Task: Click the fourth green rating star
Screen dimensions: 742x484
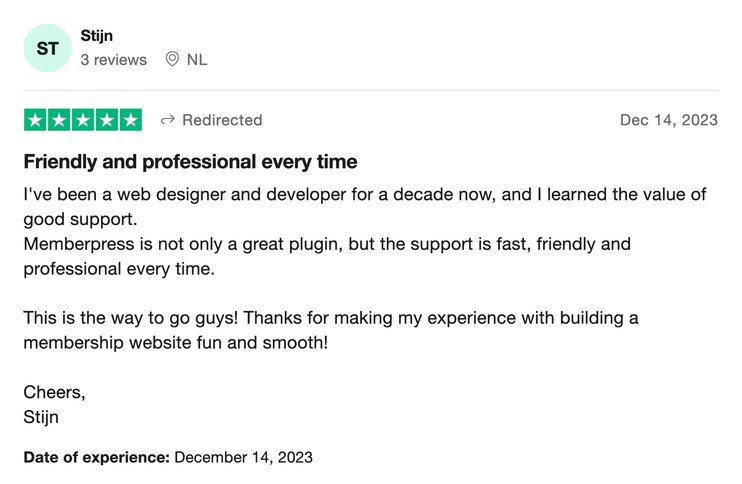Action: (107, 120)
